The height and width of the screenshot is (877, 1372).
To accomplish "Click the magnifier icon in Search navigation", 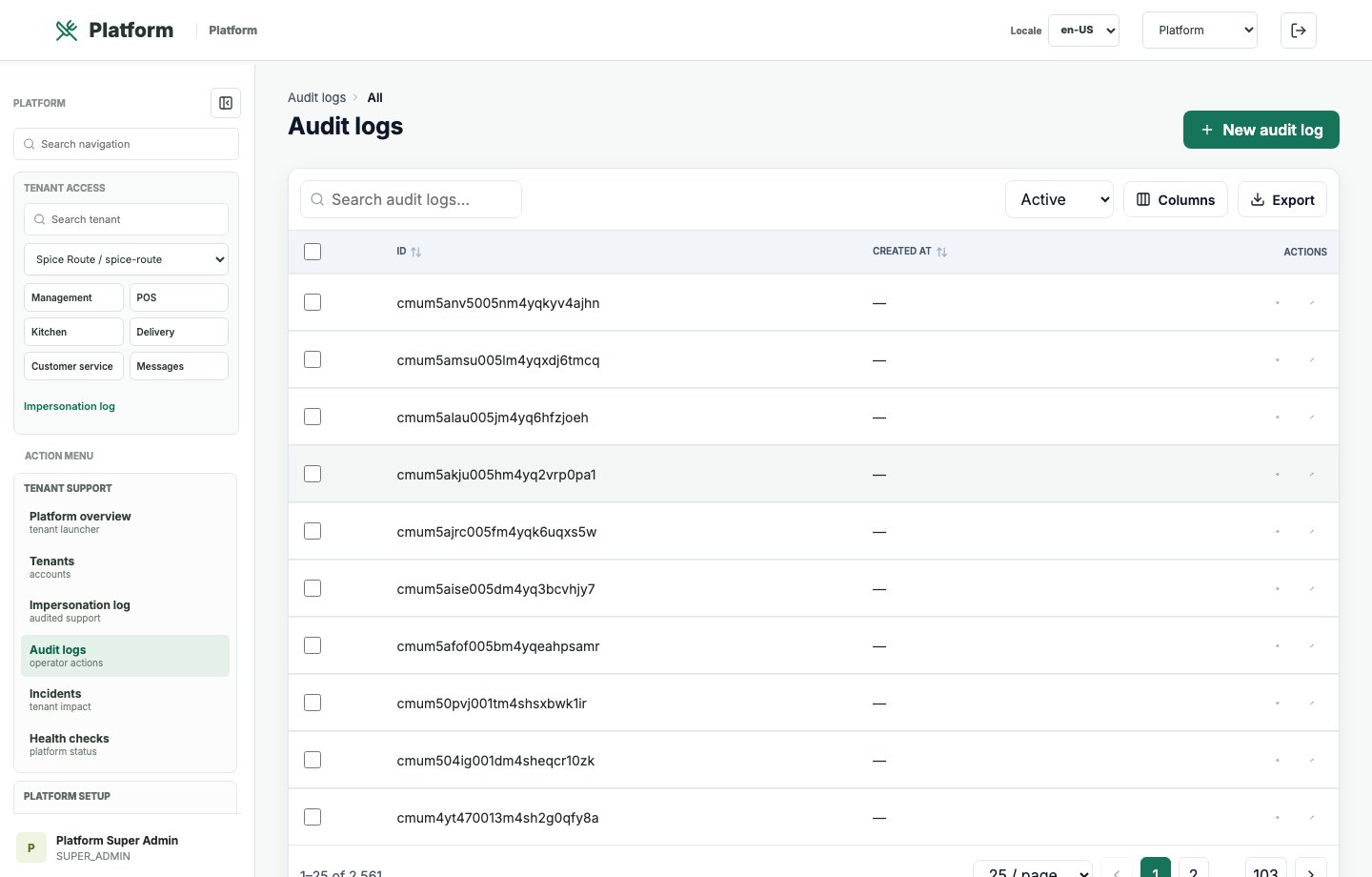I will click(x=30, y=144).
